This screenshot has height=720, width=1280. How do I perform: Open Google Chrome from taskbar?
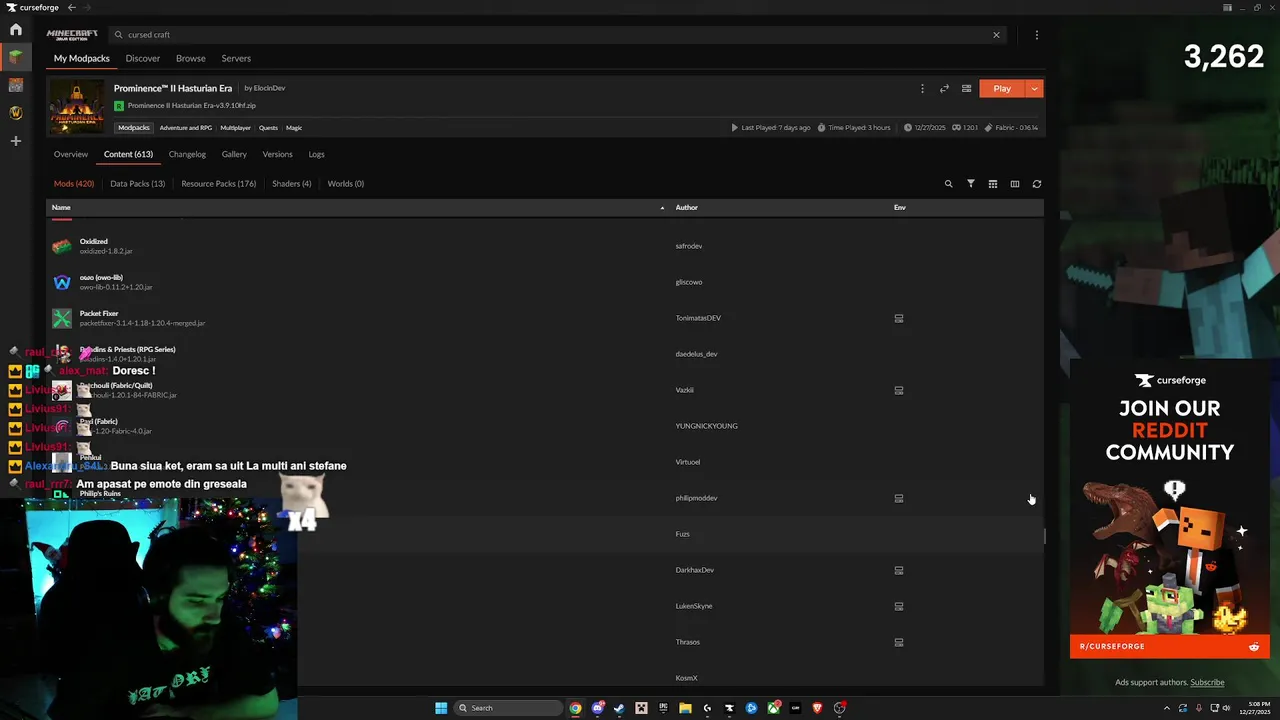575,708
